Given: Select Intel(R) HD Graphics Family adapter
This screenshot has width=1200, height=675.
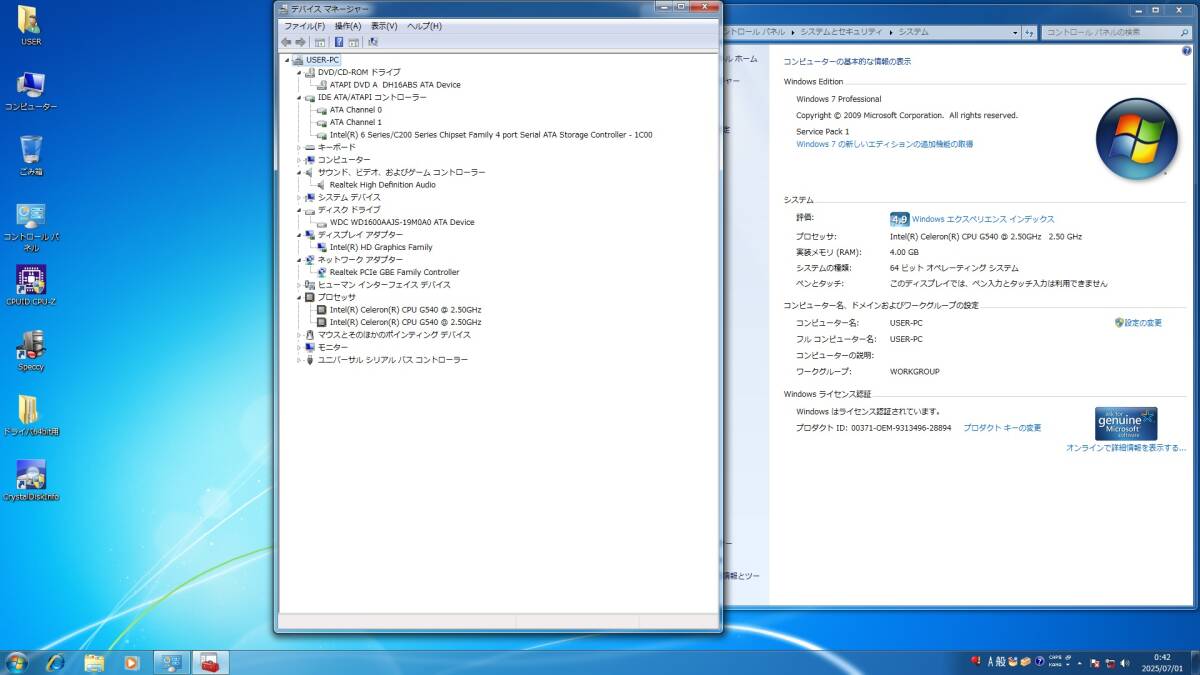Looking at the screenshot, I should 381,247.
